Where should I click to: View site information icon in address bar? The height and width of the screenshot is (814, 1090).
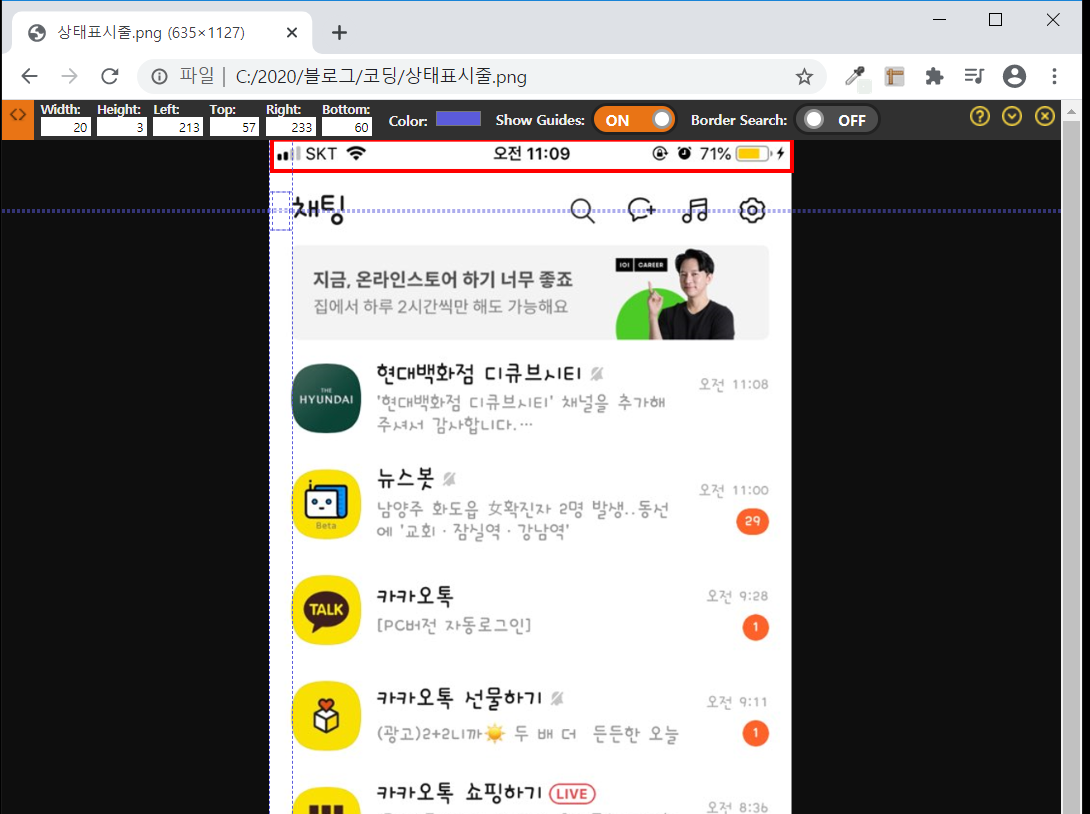coord(159,76)
